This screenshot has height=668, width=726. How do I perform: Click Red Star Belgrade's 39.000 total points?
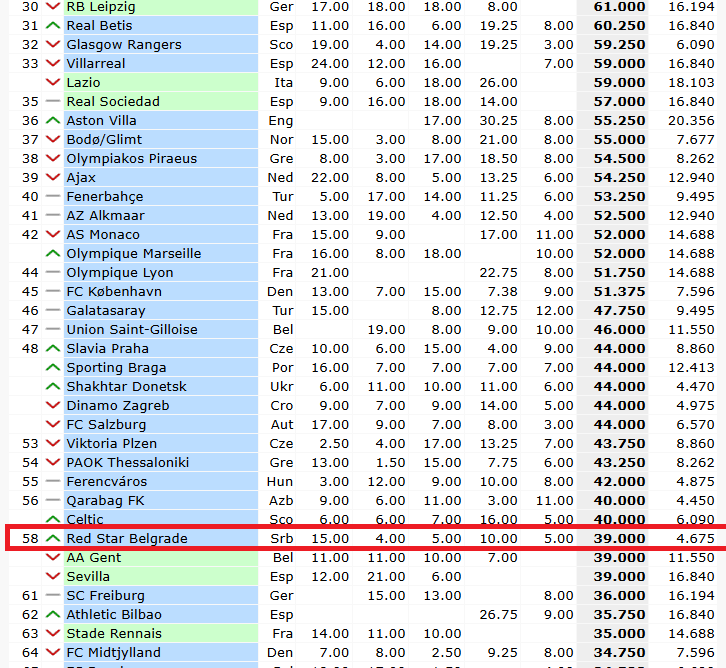coord(613,539)
